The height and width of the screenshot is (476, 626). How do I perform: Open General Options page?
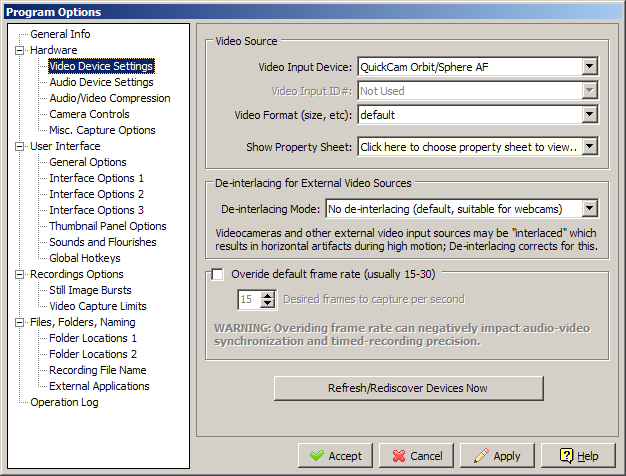click(88, 162)
